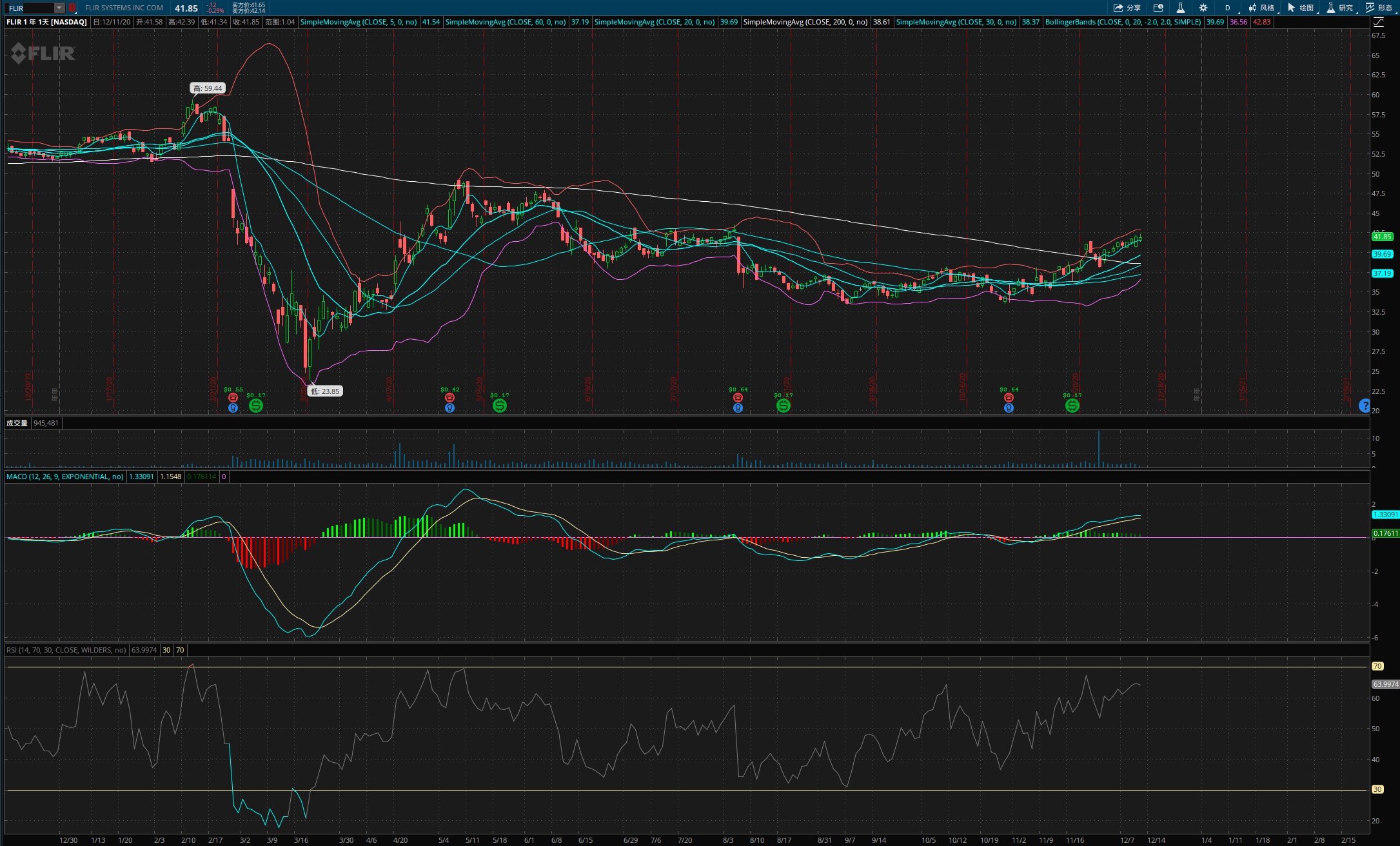Viewport: 1400px width, 846px height.
Task: Click the 成交量 volume panel label
Action: tap(17, 423)
